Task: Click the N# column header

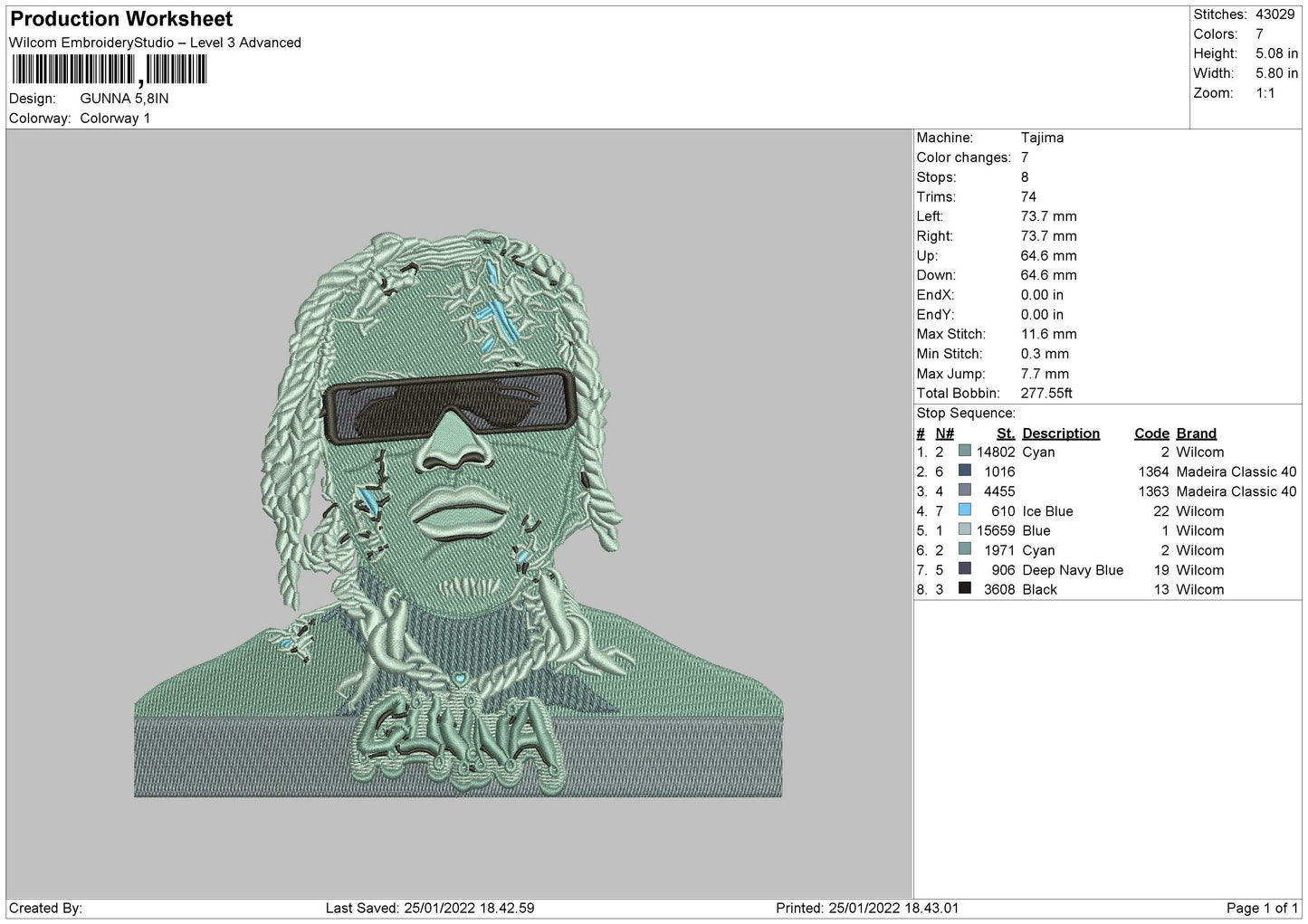Action: point(945,433)
